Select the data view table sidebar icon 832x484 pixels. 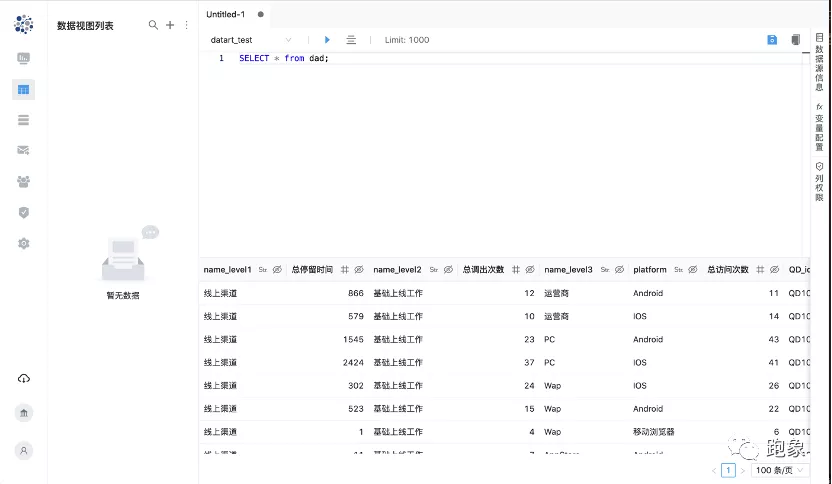pyautogui.click(x=23, y=90)
